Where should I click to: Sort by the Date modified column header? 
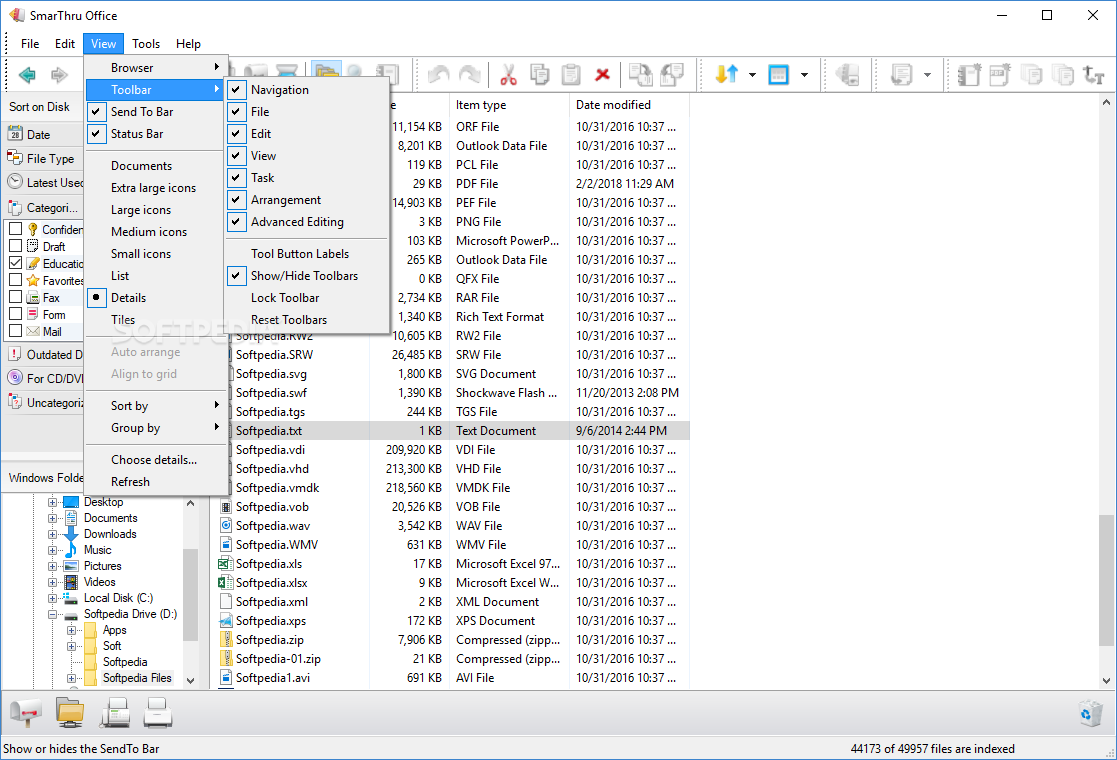click(628, 105)
